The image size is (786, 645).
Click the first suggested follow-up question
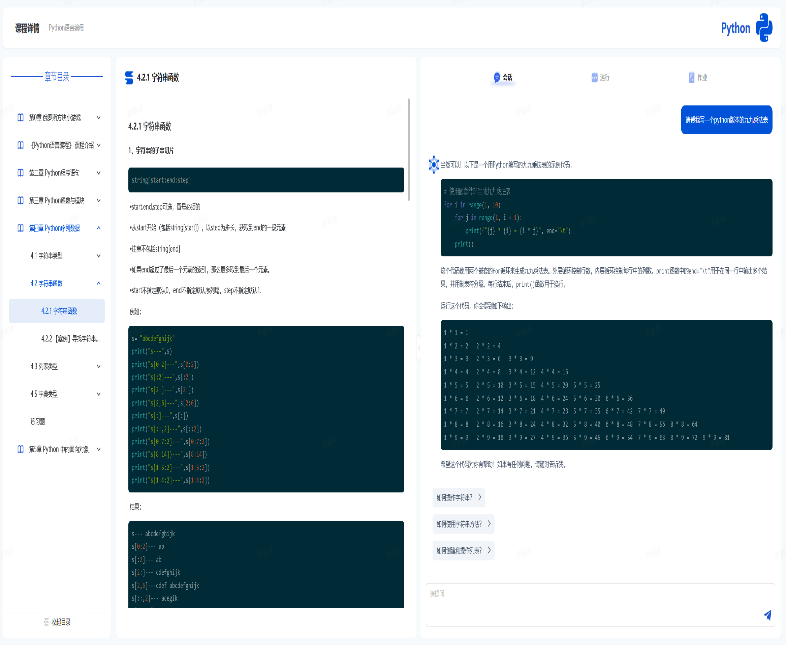459,496
